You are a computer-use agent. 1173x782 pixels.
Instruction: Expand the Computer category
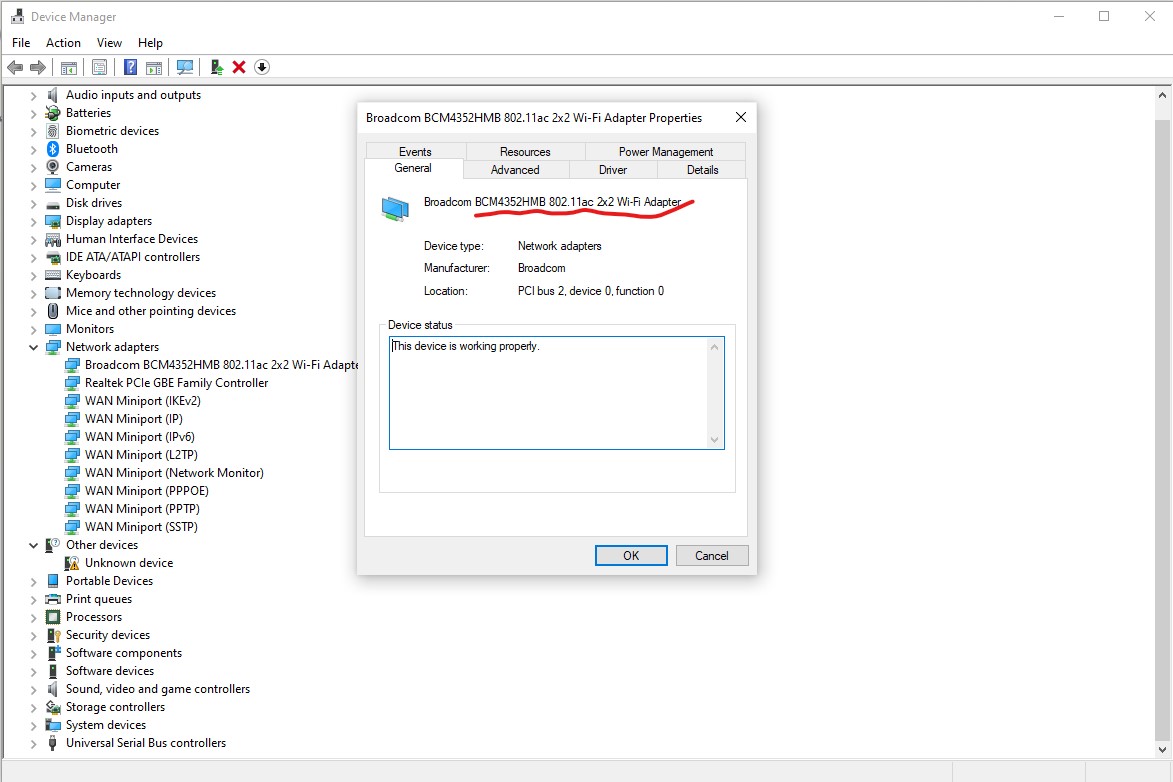click(34, 186)
